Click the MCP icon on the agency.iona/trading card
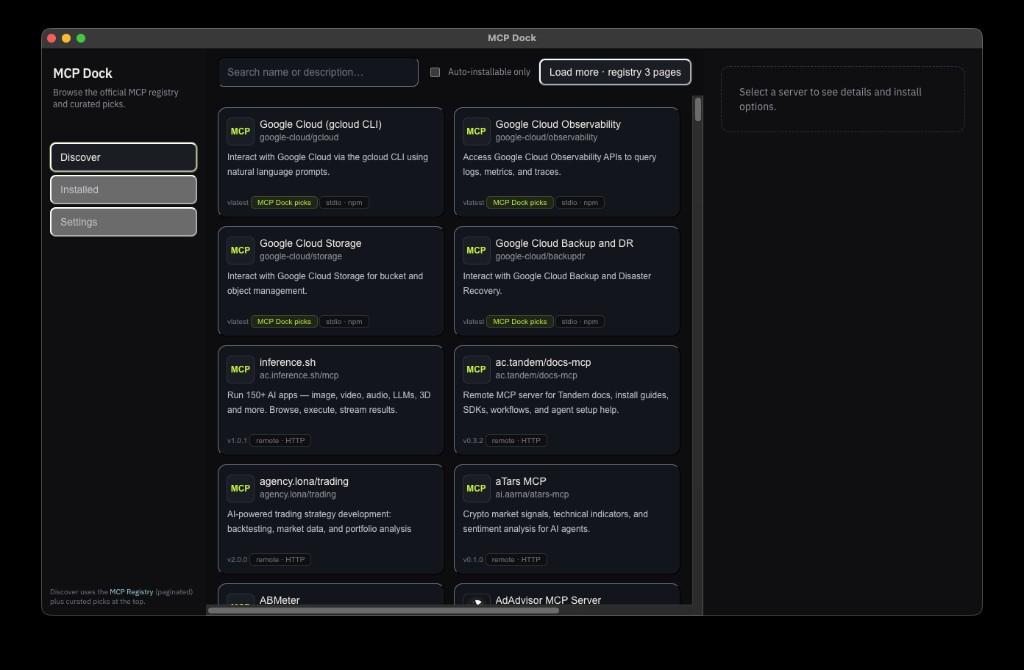The image size is (1024, 670). 240,488
